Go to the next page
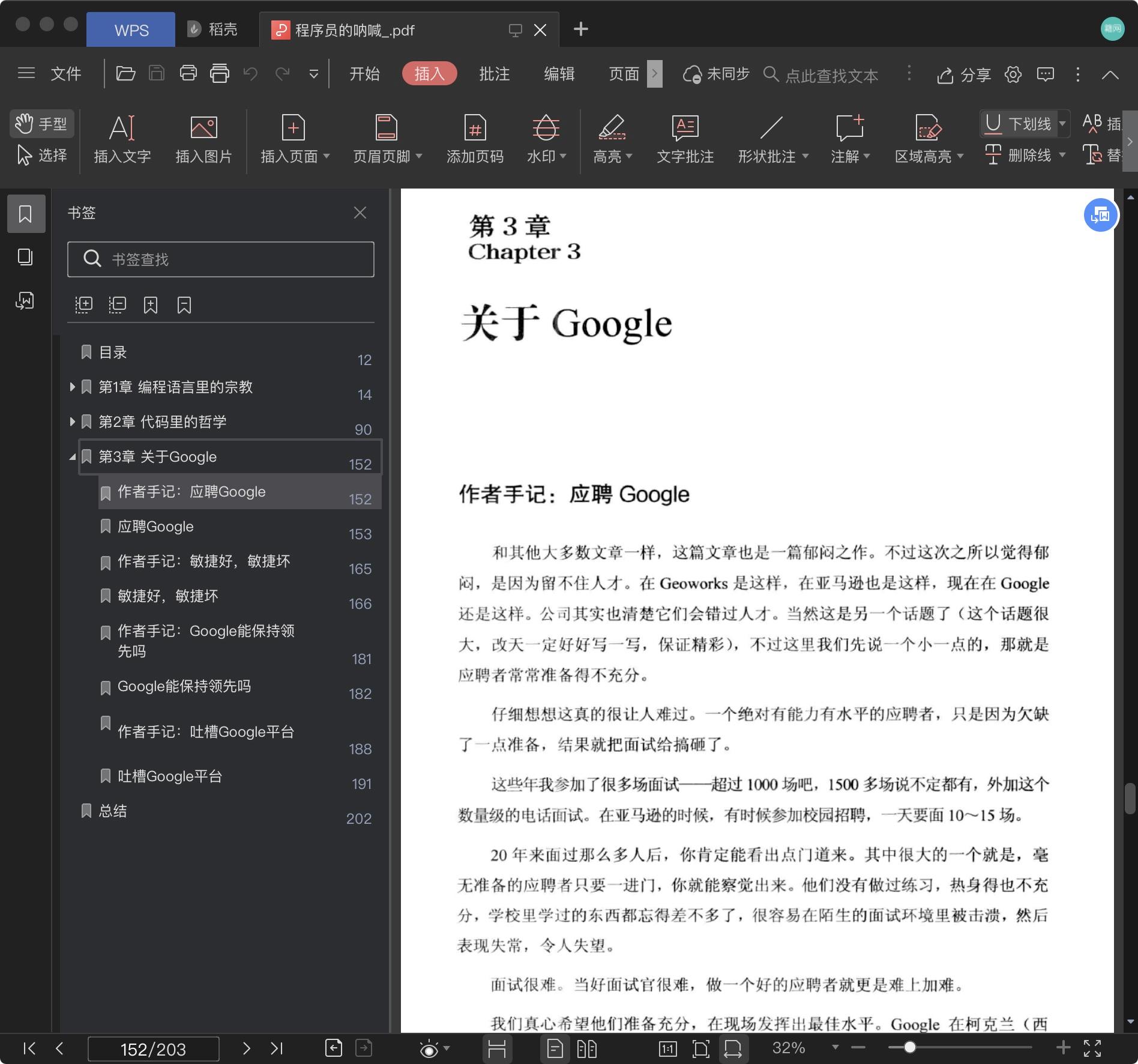 tap(246, 1048)
